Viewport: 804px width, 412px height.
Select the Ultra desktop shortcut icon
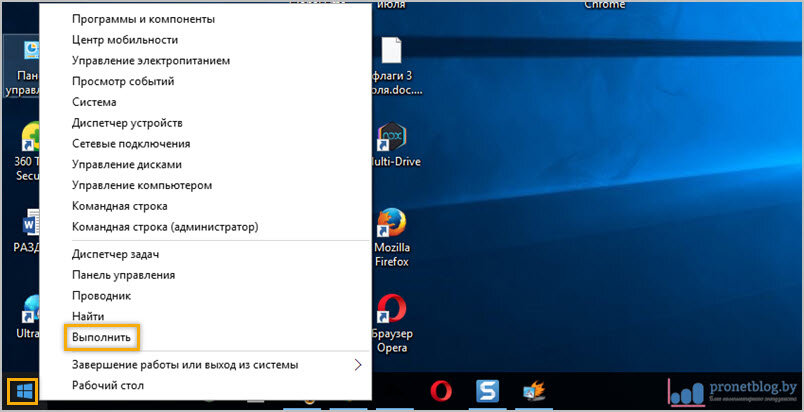28,317
